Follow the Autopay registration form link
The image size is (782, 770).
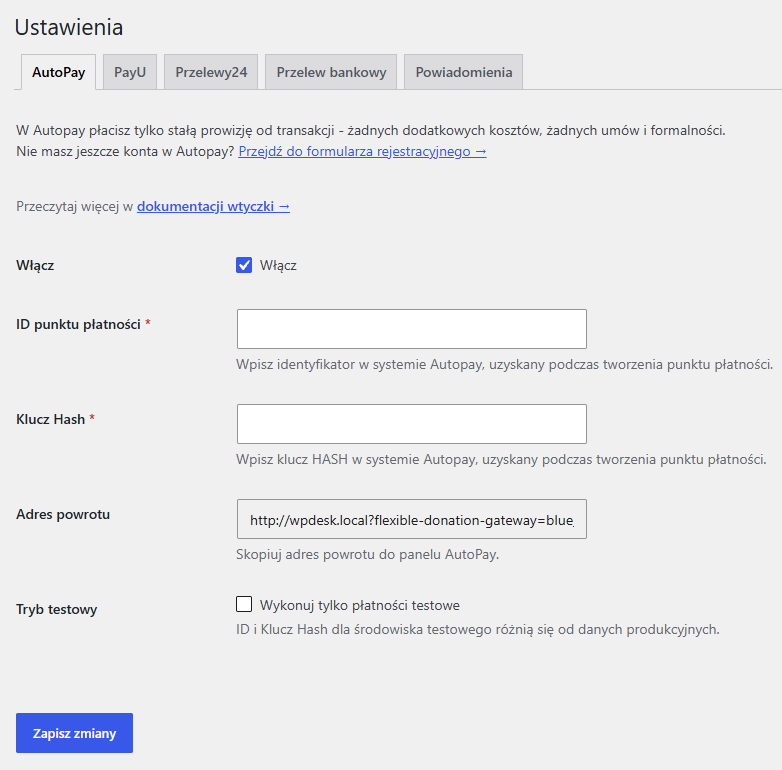[x=362, y=151]
